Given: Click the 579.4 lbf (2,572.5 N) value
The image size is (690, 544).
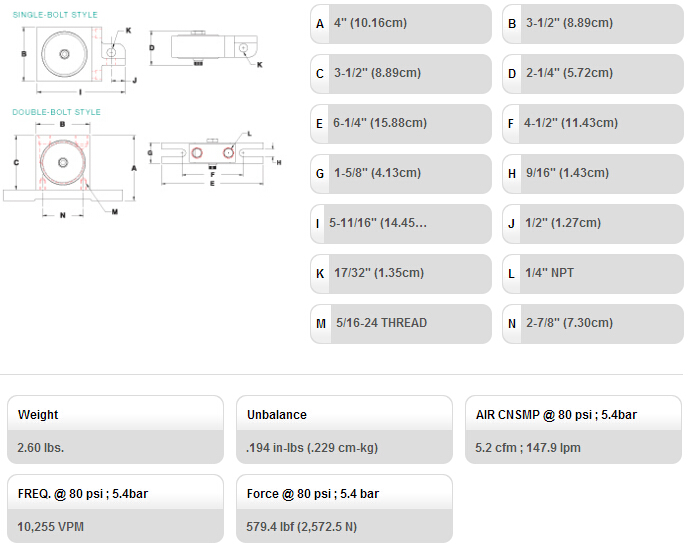Looking at the screenshot, I should click(301, 527).
